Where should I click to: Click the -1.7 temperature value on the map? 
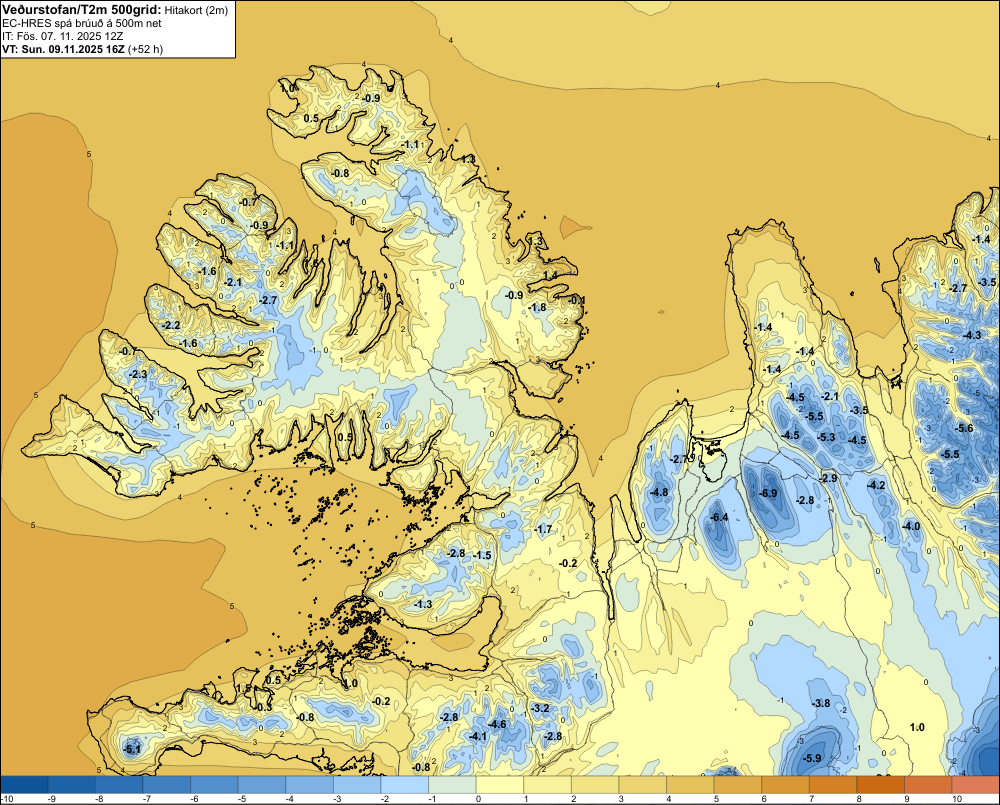[543, 529]
